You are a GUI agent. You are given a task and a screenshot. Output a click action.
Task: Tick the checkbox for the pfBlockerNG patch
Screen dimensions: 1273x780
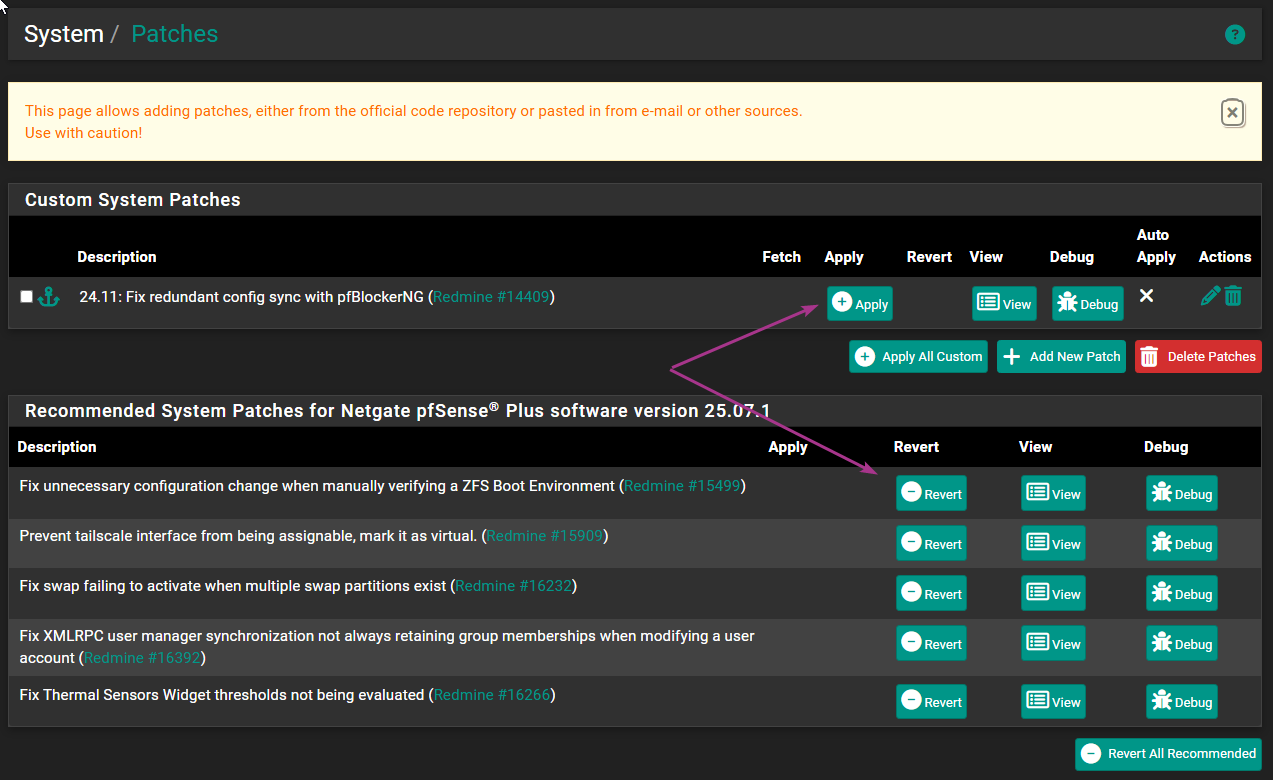click(x=26, y=296)
